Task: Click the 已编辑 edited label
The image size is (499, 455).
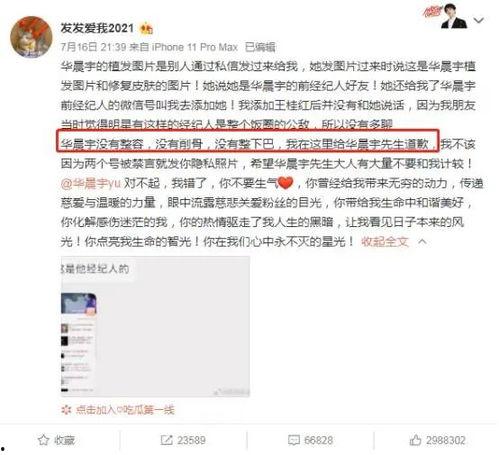Action: coord(260,47)
